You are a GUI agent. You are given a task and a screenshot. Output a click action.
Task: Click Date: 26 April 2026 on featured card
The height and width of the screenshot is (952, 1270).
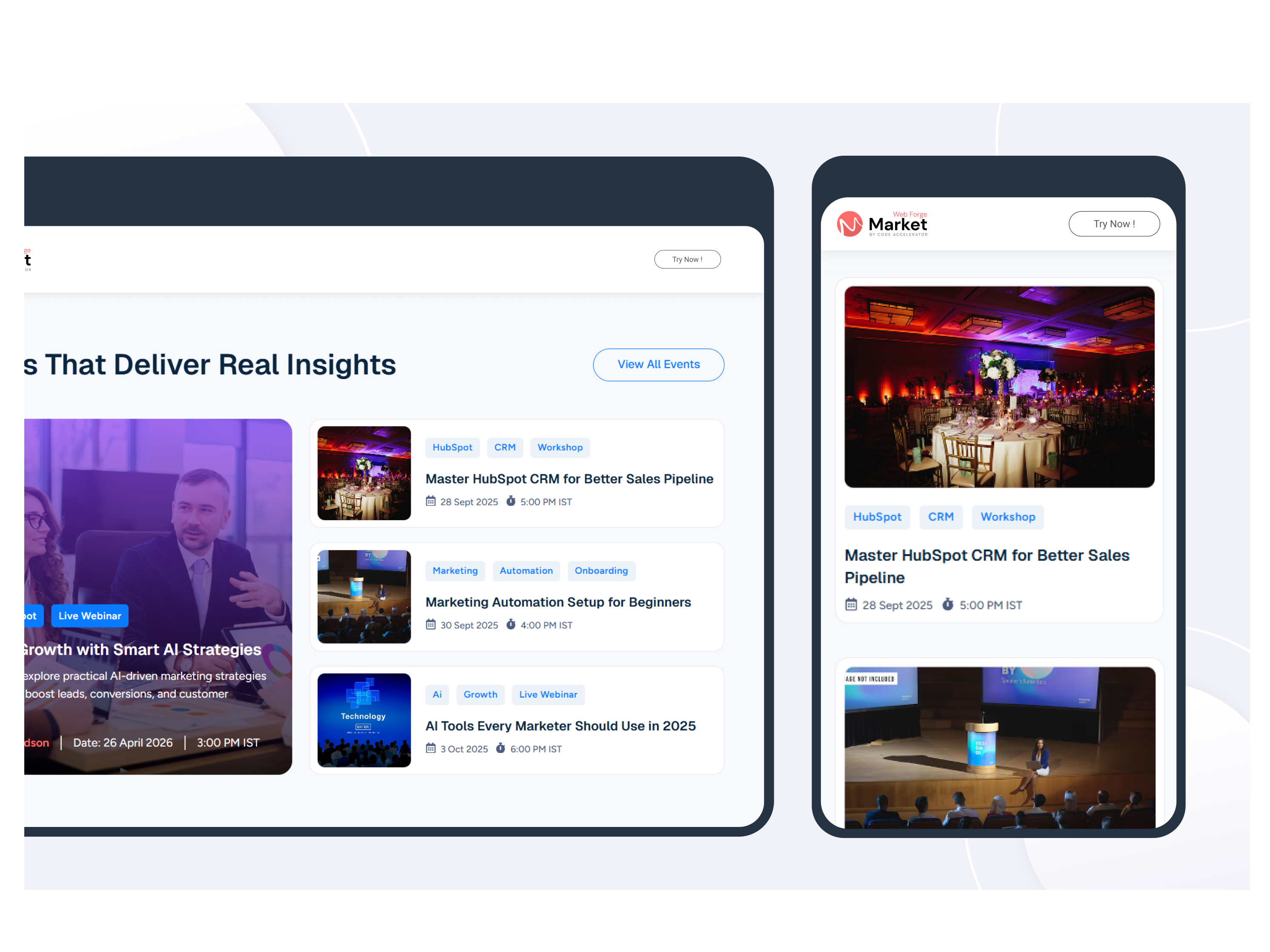pos(123,743)
